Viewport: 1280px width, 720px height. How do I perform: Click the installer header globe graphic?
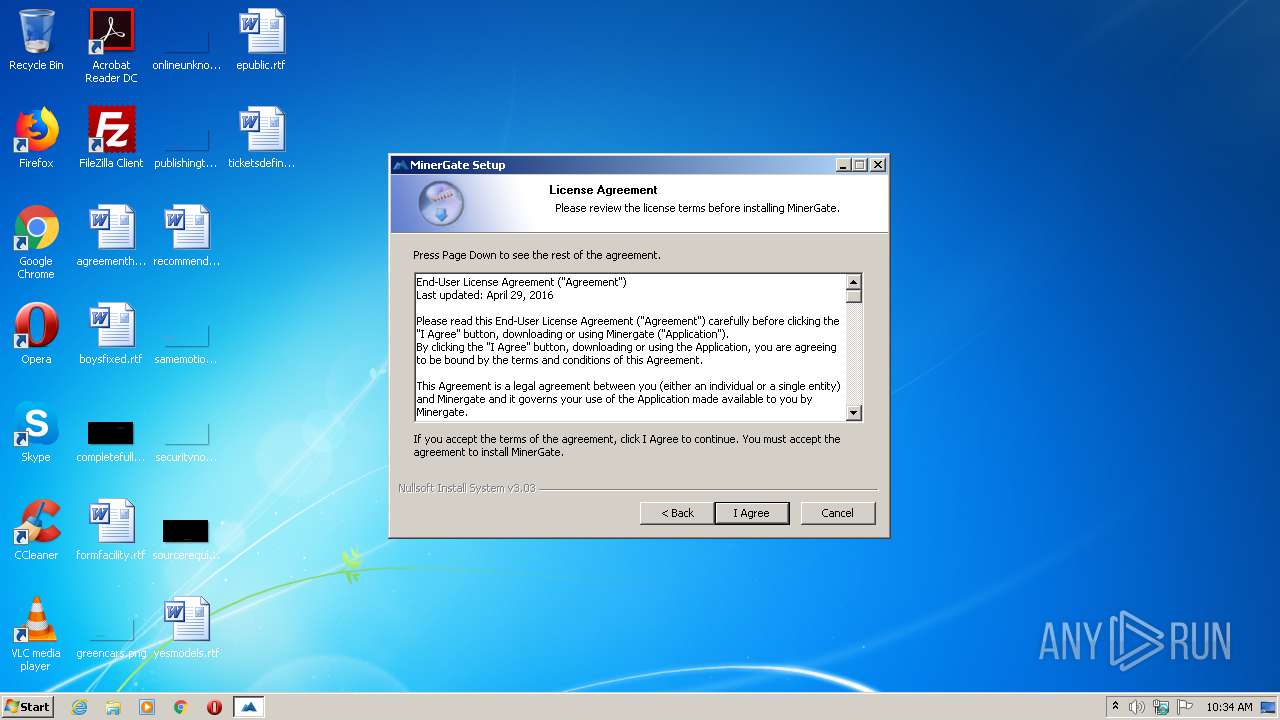coord(441,204)
